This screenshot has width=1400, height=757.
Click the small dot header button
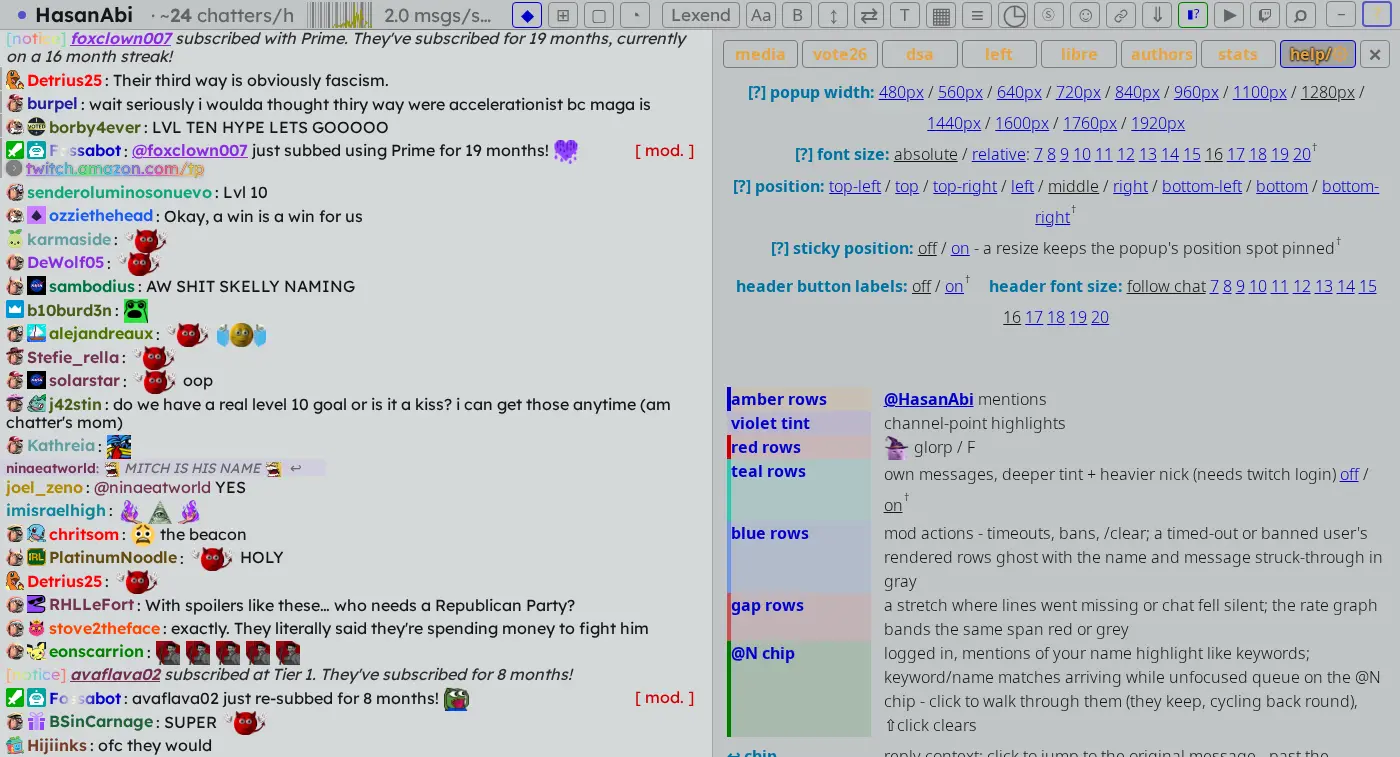coord(635,15)
